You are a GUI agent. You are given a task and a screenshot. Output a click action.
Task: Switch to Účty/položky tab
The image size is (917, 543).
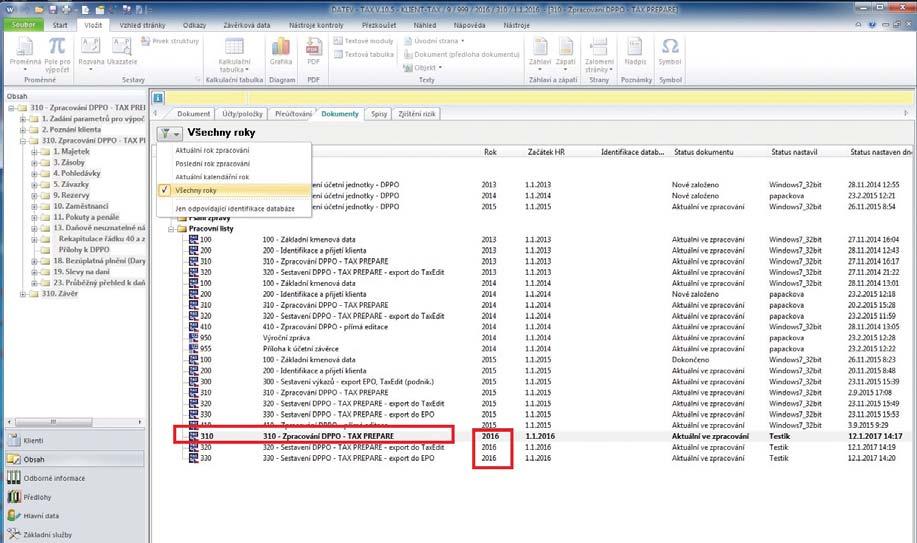[242, 114]
